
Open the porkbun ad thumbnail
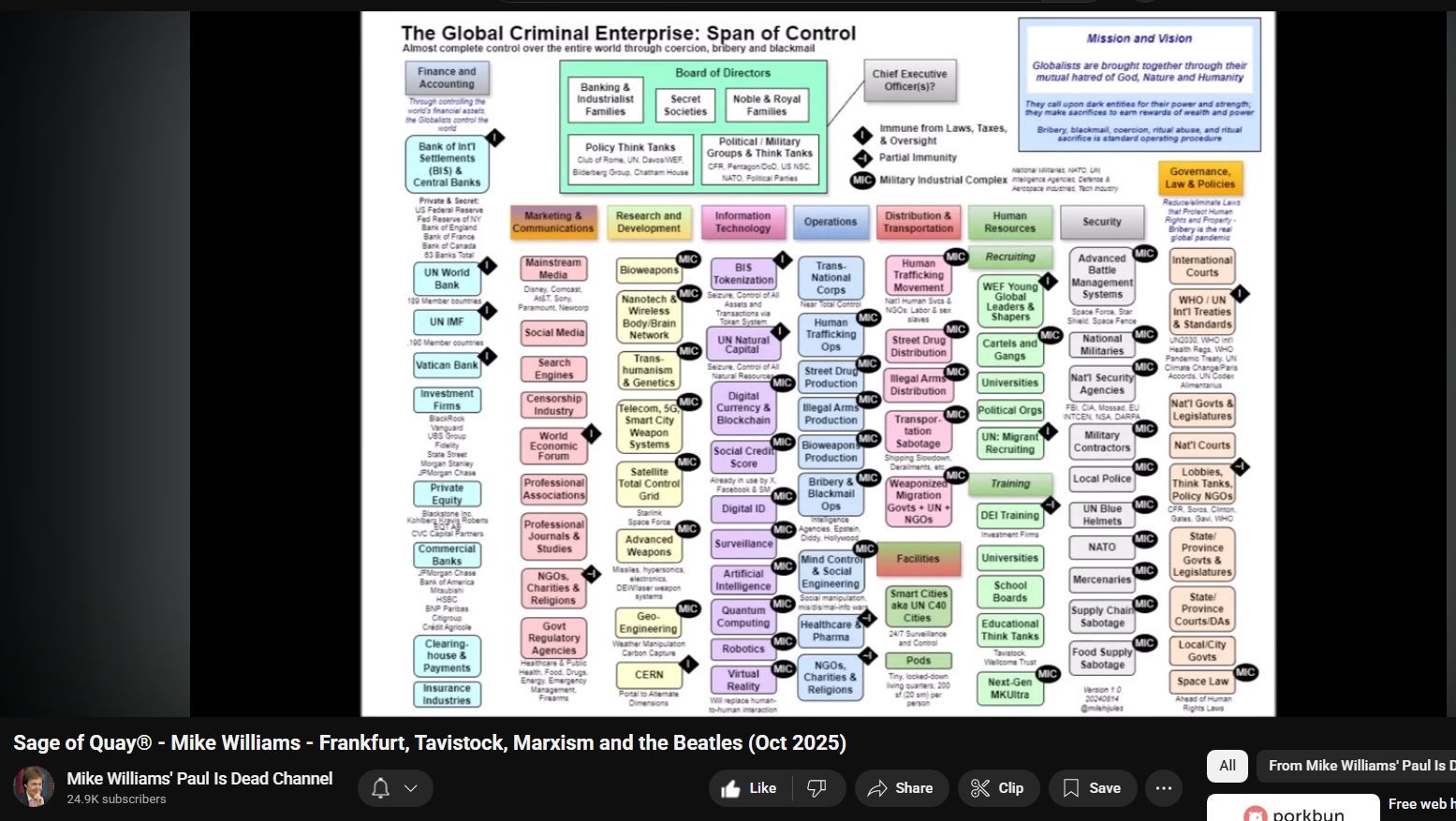1292,810
